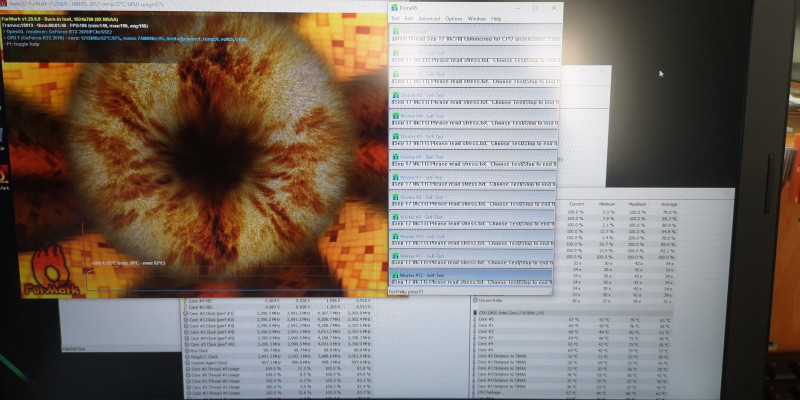Image resolution: width=800 pixels, height=400 pixels.
Task: Click the Core #5 VID voltage icon
Action: pyautogui.click(x=185, y=307)
